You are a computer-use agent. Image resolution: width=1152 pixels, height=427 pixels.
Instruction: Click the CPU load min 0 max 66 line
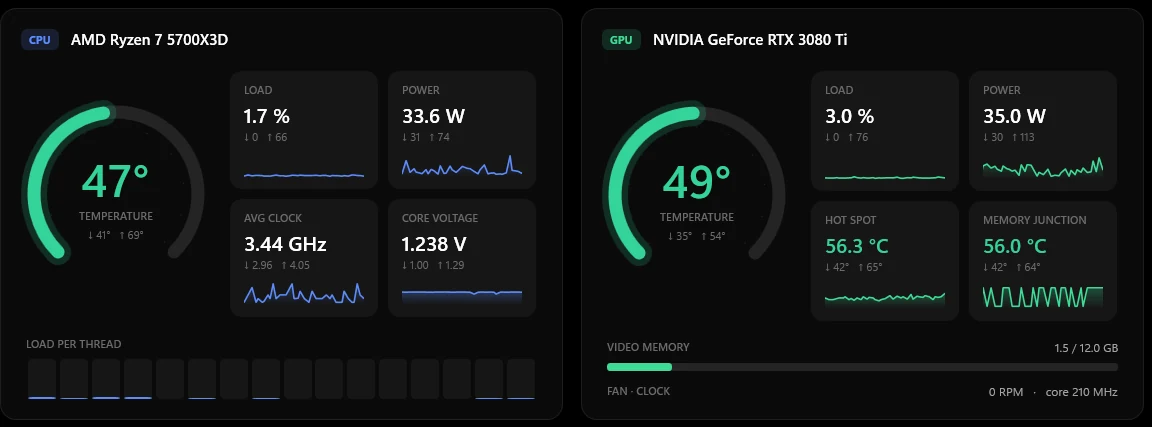(265, 137)
